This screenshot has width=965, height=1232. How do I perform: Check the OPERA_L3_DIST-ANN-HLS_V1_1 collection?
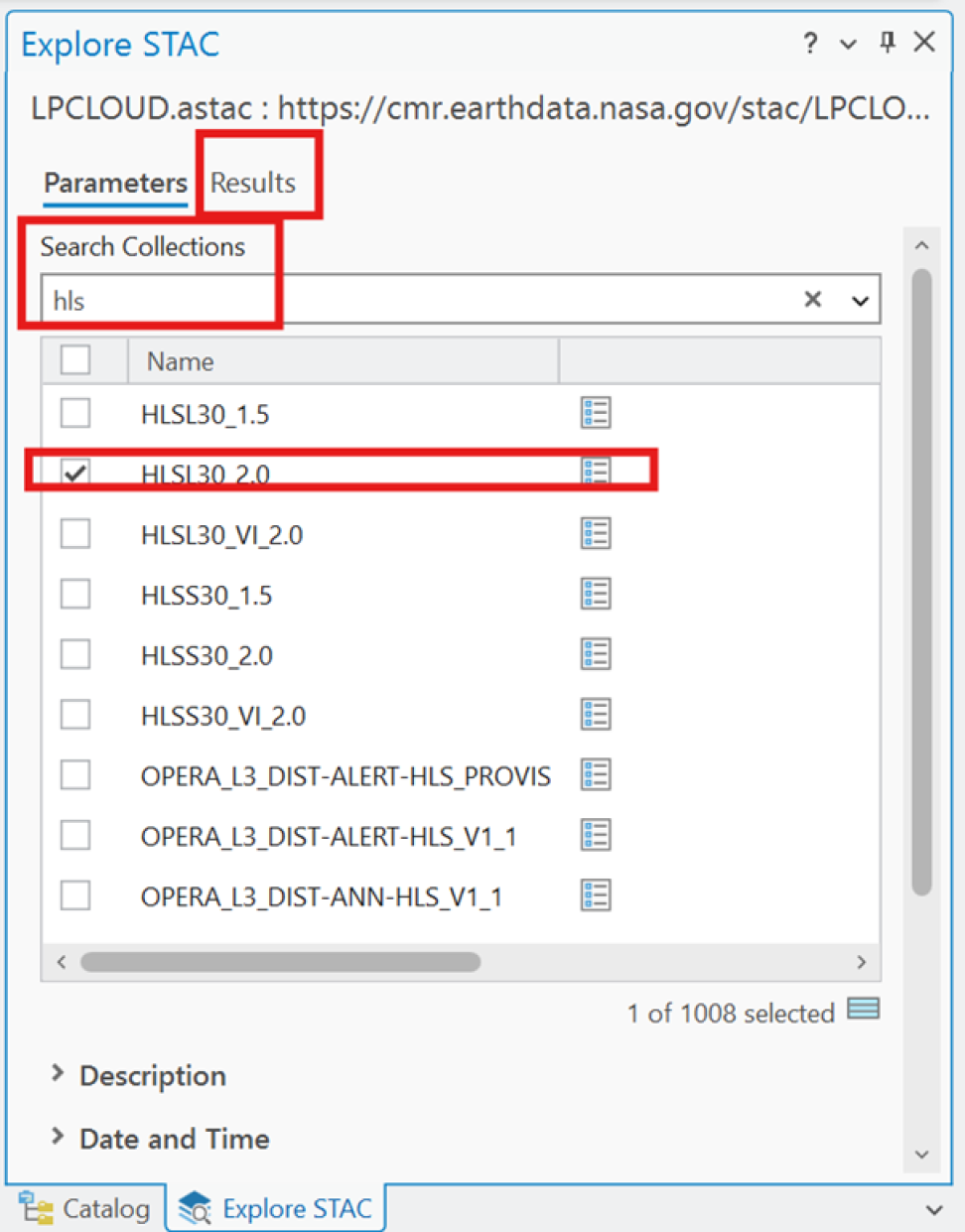75,895
